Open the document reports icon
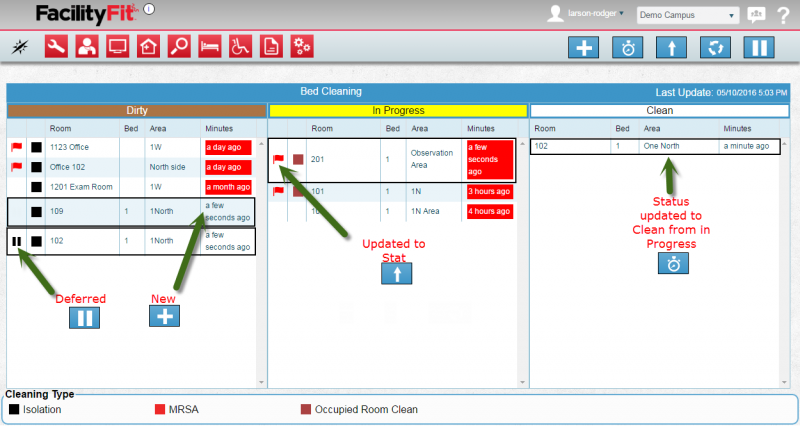Viewport: 800px width, 440px height. pyautogui.click(x=271, y=46)
